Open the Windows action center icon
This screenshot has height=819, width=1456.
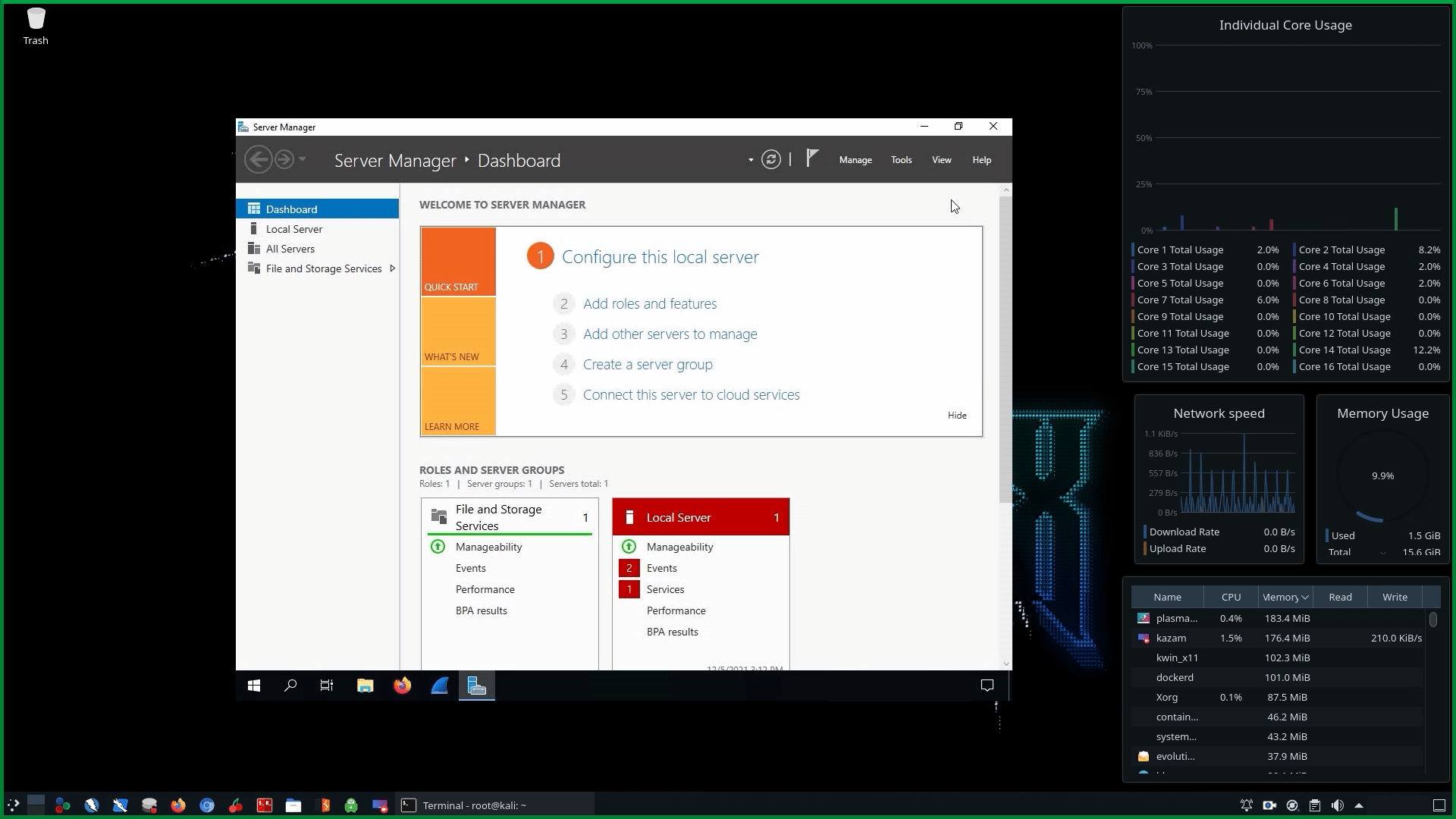987,686
